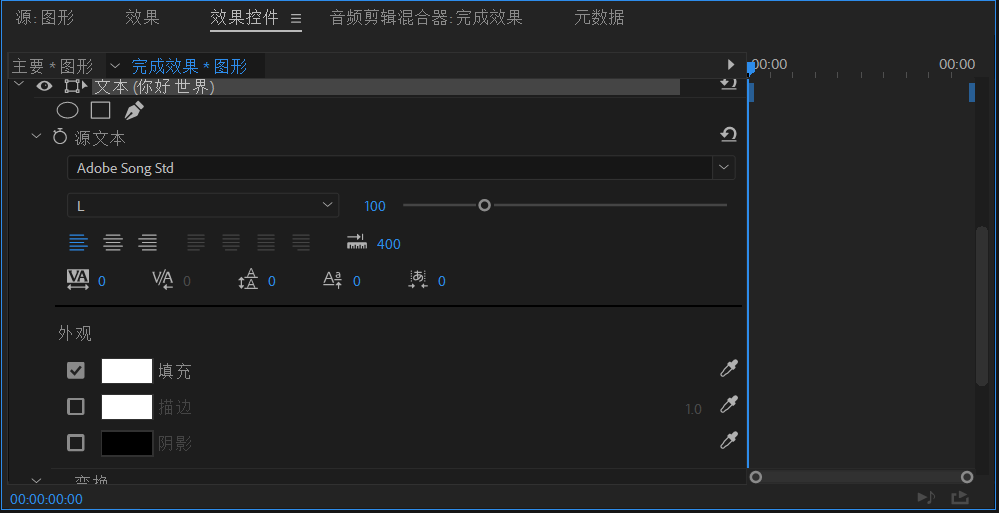The height and width of the screenshot is (513, 999).
Task: Click the tsume icon
Action: pyautogui.click(x=418, y=280)
